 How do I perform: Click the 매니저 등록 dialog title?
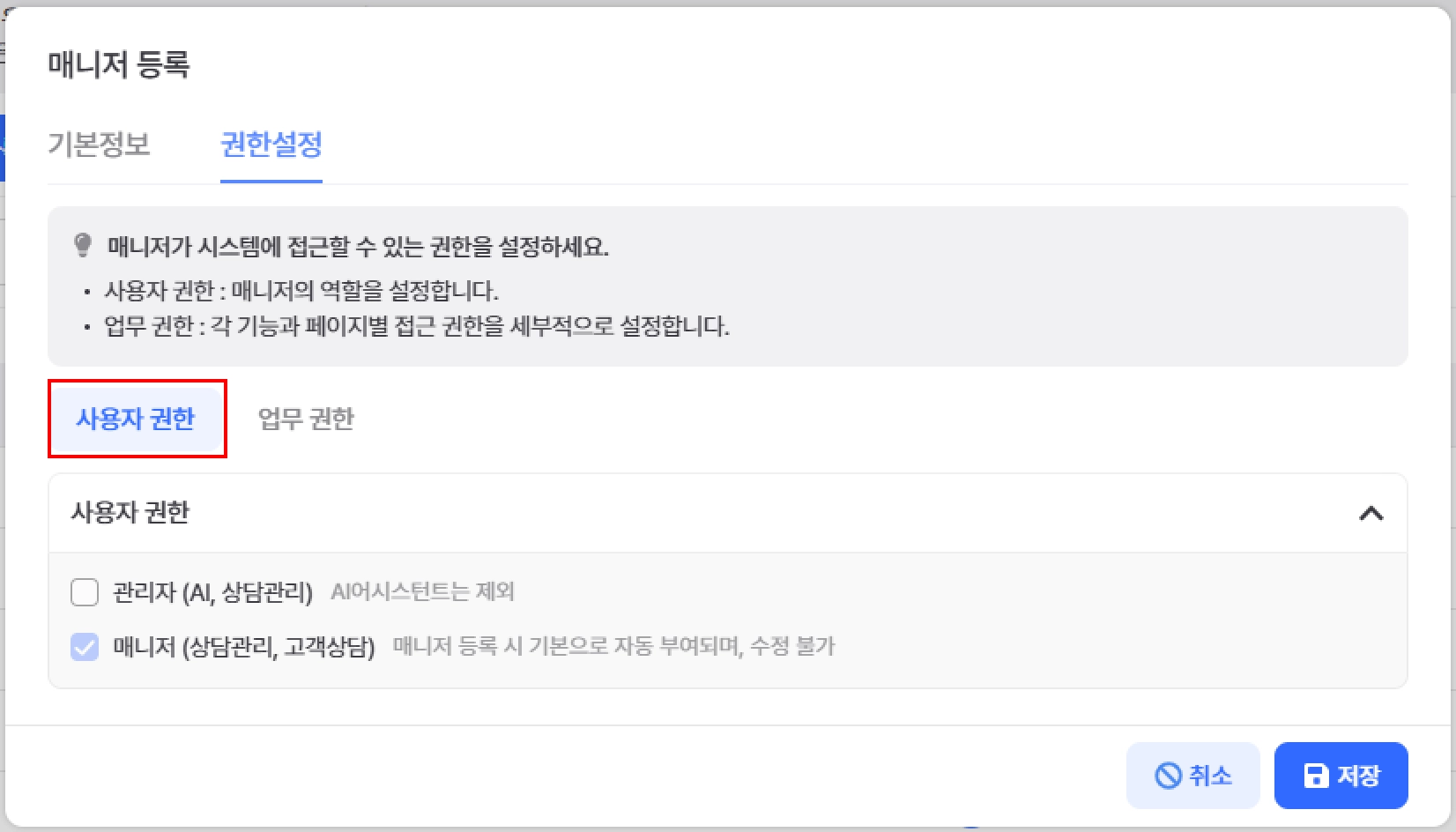click(x=119, y=64)
